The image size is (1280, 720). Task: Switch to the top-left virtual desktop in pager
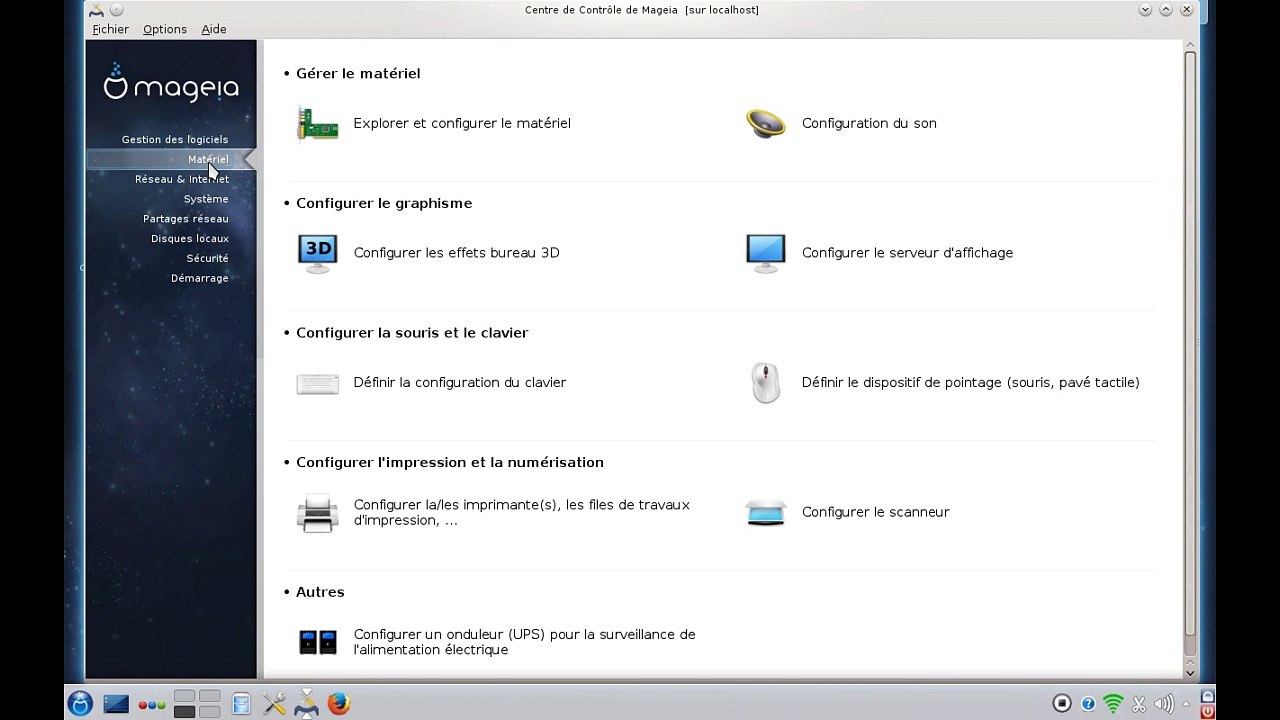click(x=184, y=697)
